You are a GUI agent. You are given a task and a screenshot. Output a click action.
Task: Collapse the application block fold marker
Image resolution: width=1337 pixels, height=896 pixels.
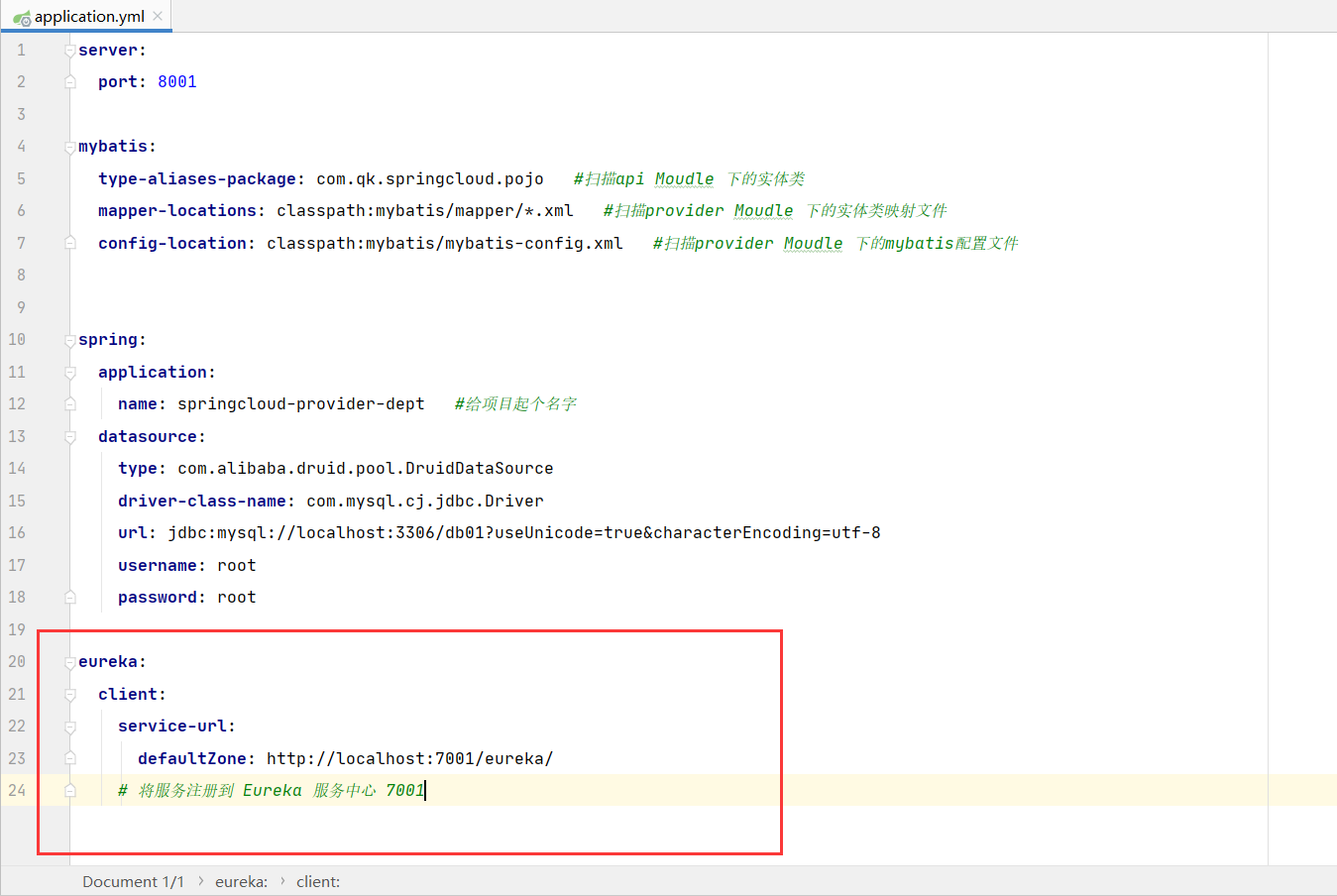[x=70, y=373]
